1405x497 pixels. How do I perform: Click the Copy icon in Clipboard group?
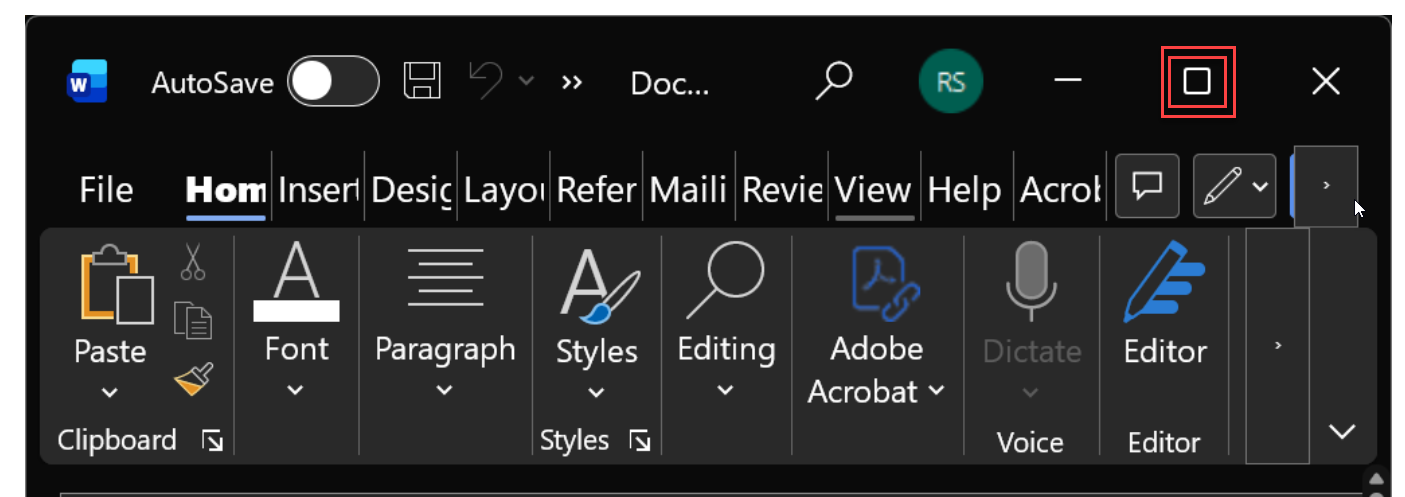[x=193, y=319]
